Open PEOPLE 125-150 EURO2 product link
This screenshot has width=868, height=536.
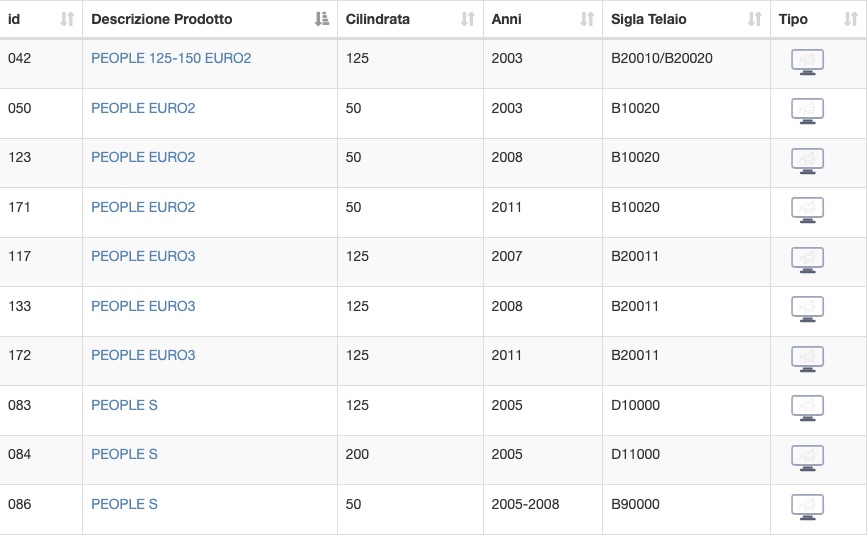click(x=171, y=58)
